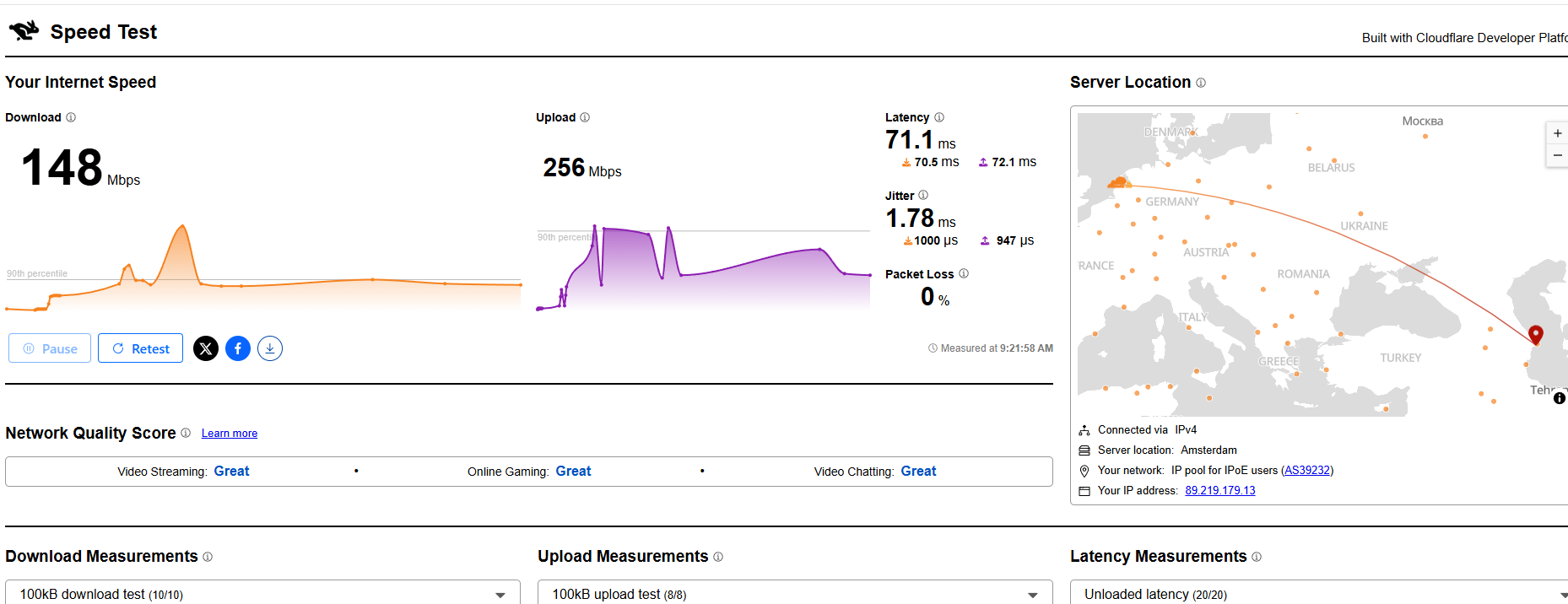Click the 71.1 ms latency value
The image size is (1568, 604).
(x=921, y=140)
